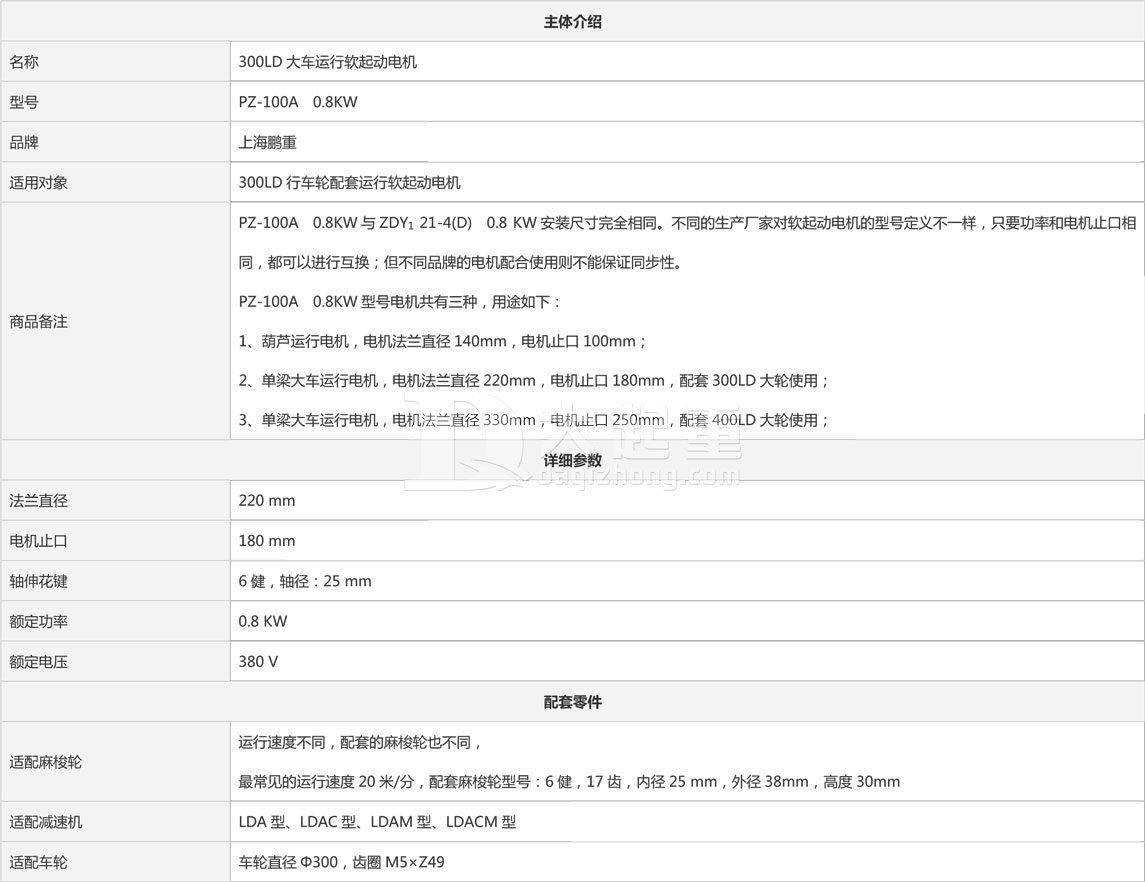Click the value 220 mm

(x=267, y=501)
